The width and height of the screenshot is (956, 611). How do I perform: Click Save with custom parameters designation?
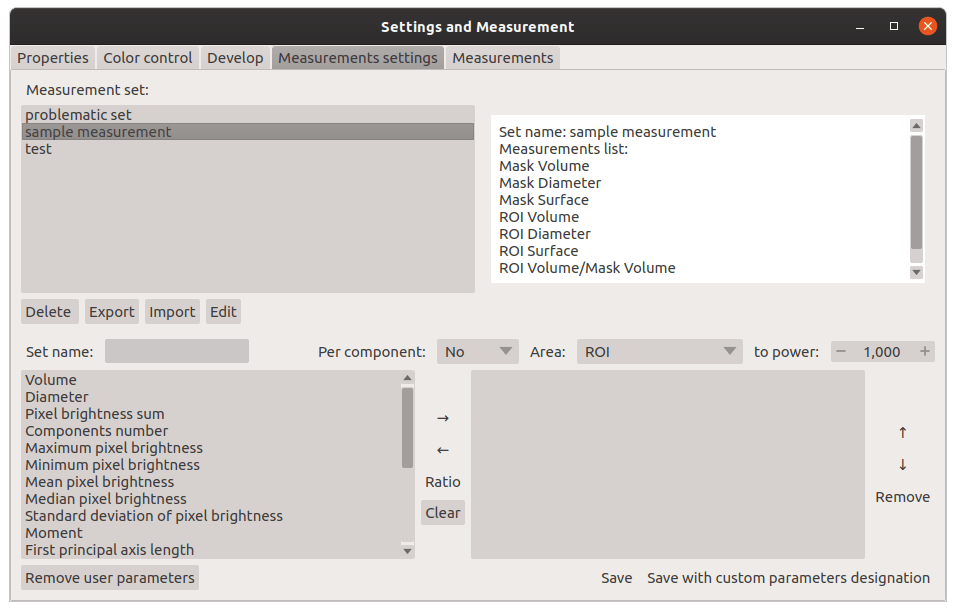tap(788, 577)
